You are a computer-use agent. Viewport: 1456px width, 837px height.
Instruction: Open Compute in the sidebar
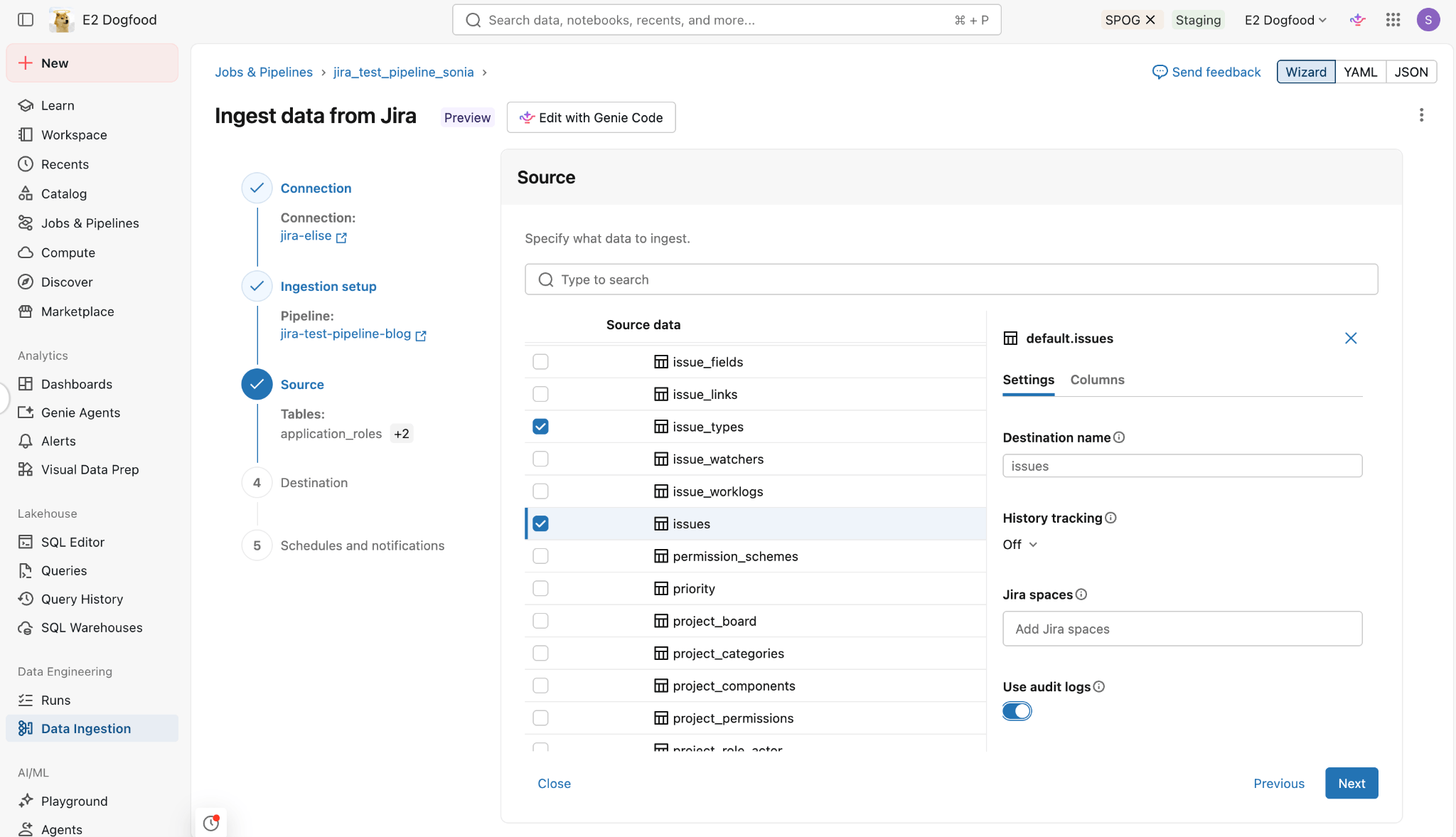pyautogui.click(x=68, y=252)
